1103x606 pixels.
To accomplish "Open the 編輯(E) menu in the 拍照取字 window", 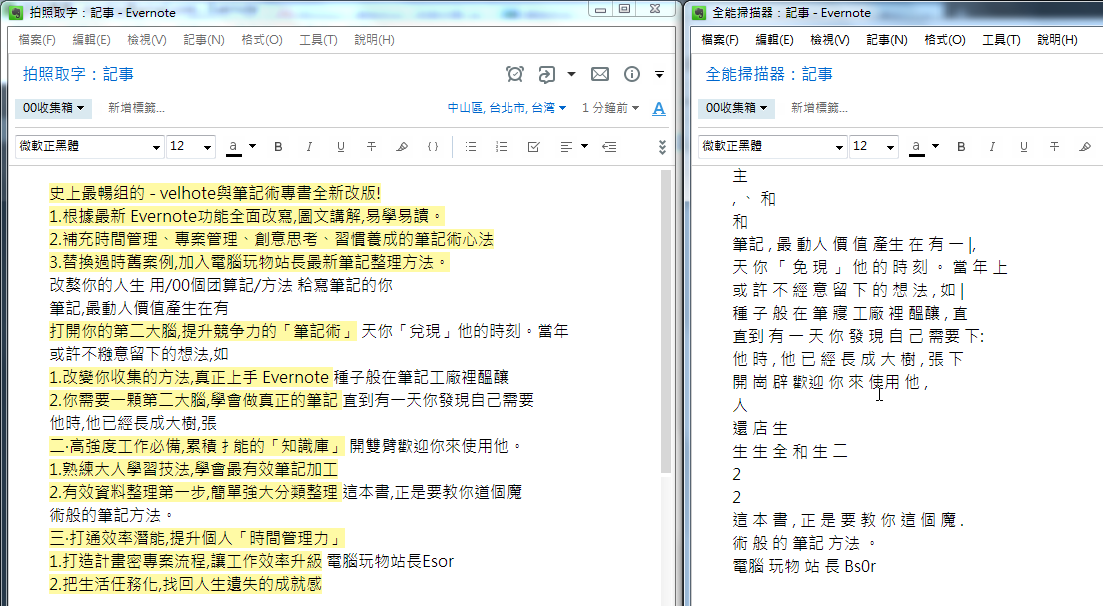I will [91, 39].
